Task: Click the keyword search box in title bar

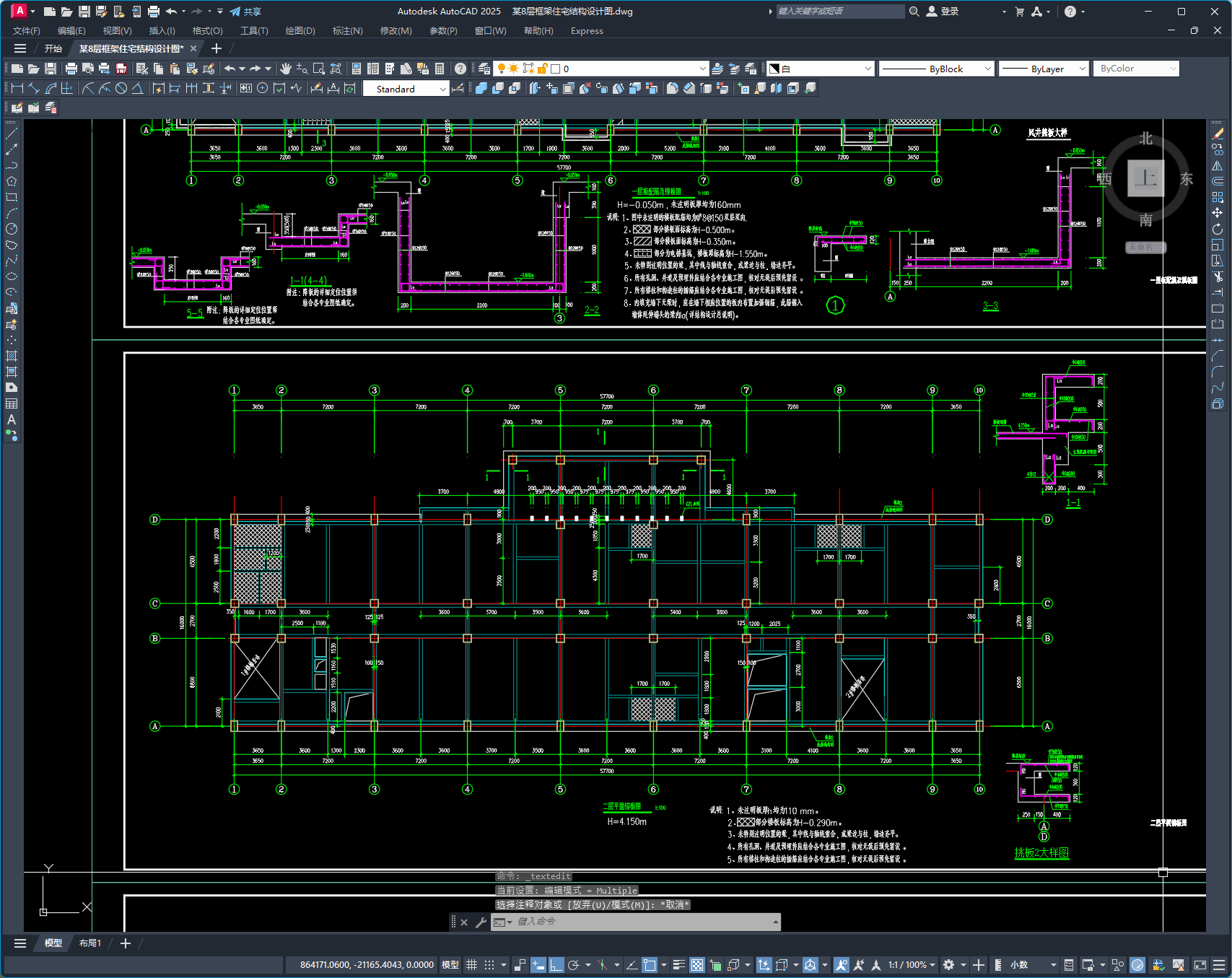Action: (839, 12)
